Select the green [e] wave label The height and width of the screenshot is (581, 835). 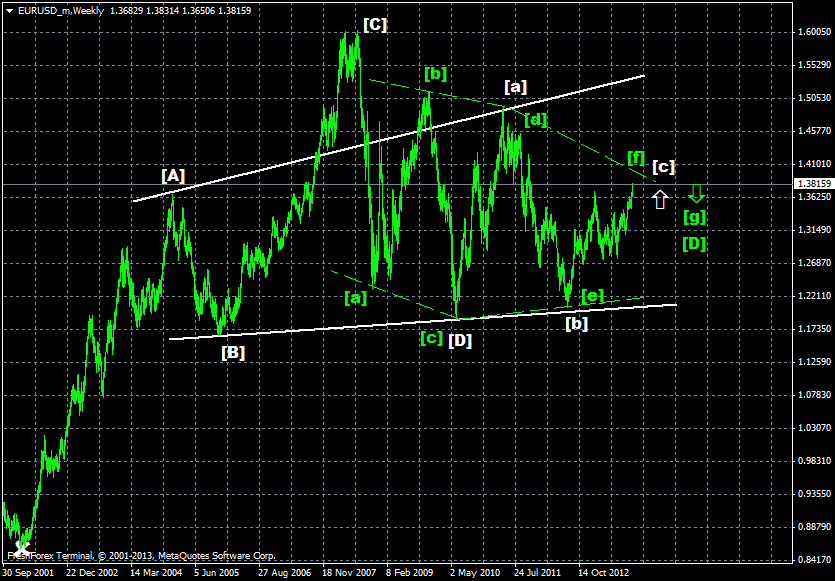click(x=592, y=295)
